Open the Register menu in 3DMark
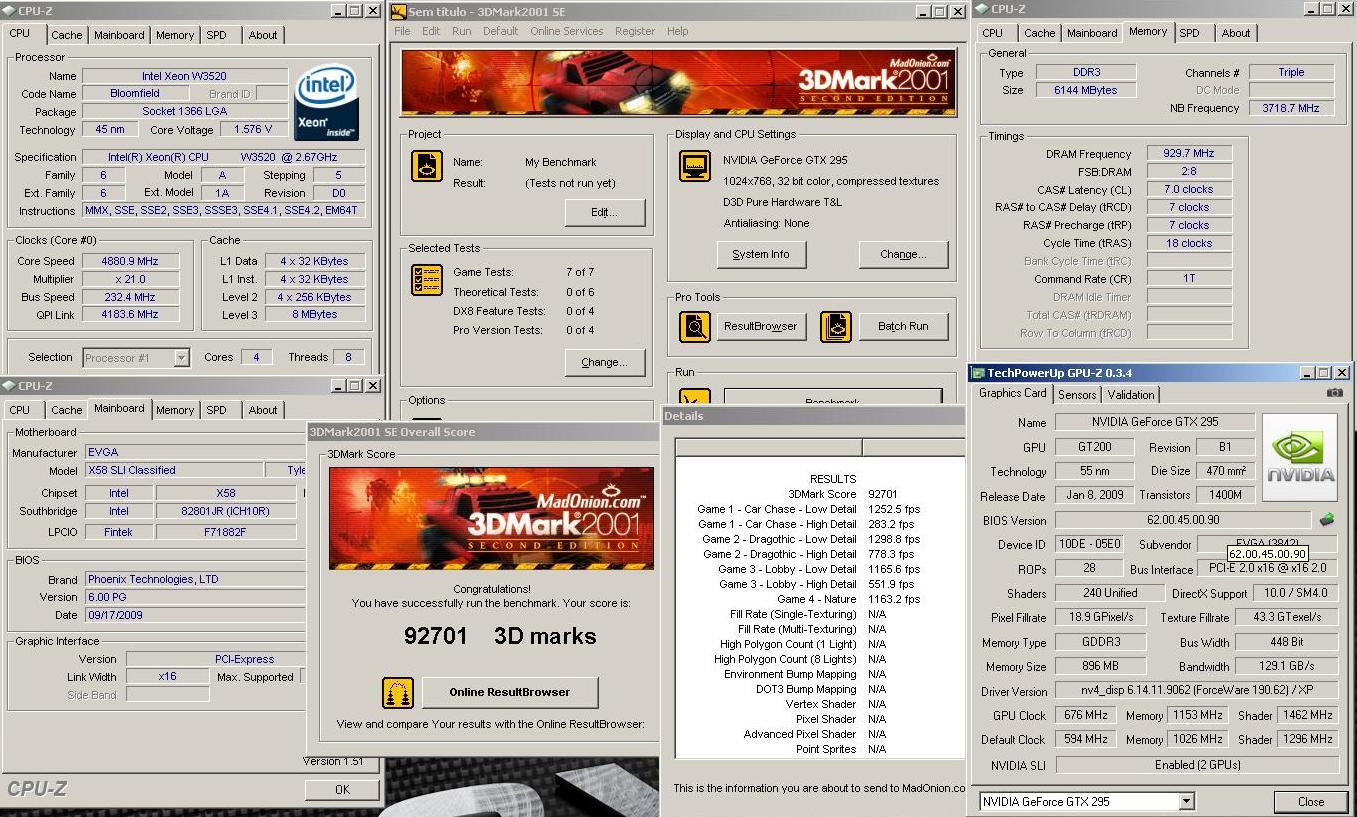1357x817 pixels. (x=635, y=31)
